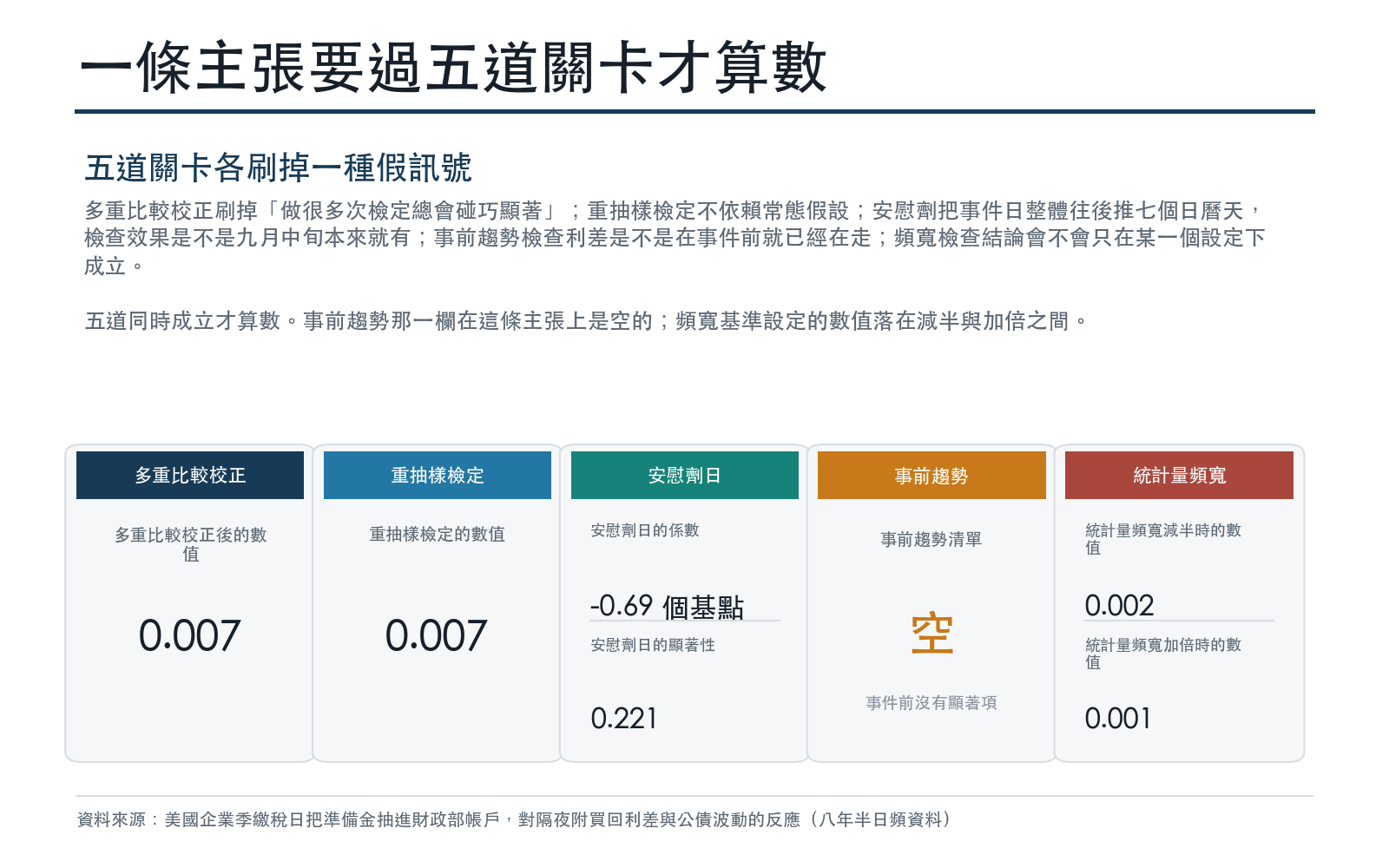Click the note 事件前沒有顯著項
Screen dimensions: 1389x868
[x=931, y=703]
